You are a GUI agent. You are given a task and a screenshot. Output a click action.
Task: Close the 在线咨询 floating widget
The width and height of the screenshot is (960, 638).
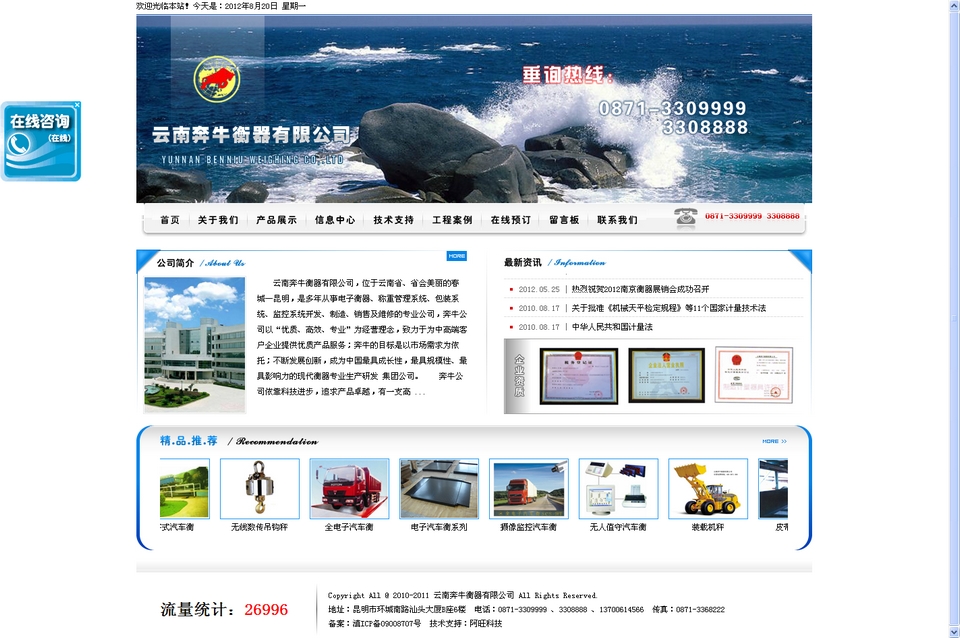(77, 105)
